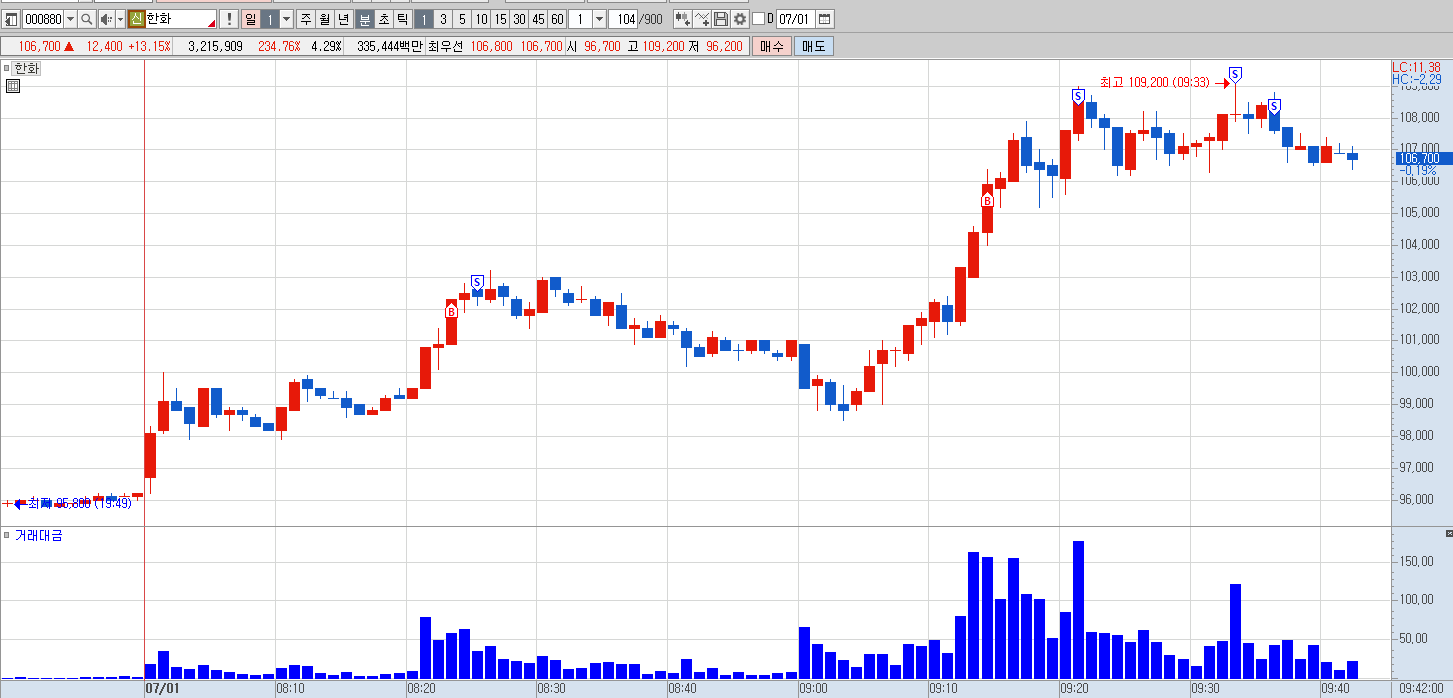Select the 틱 tick chart tab
Screen dimensions: 1453x698
(402, 19)
